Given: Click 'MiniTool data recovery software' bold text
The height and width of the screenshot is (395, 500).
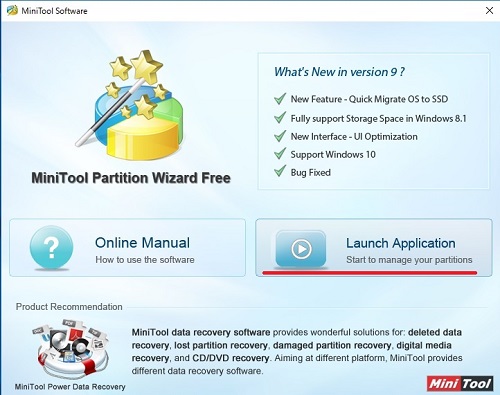Looking at the screenshot, I should (x=201, y=332).
